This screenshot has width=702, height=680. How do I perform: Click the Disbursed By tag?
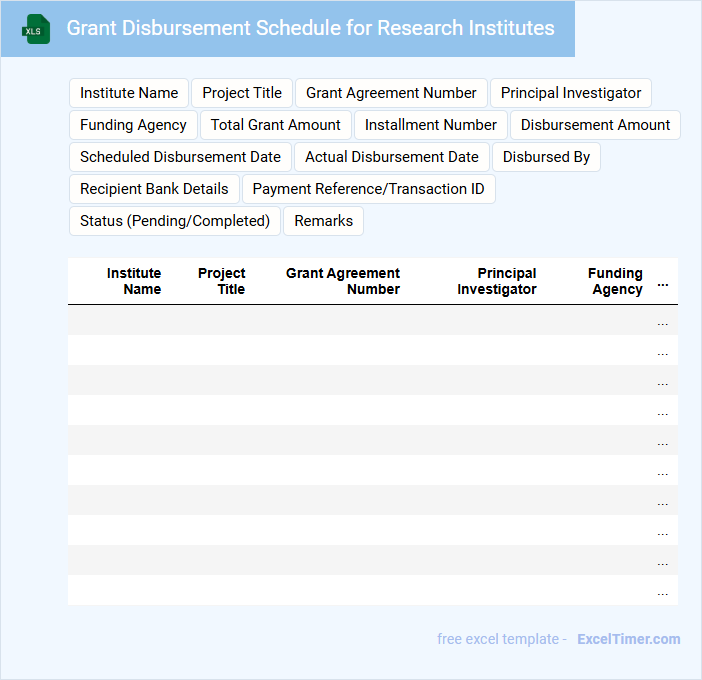(x=546, y=157)
